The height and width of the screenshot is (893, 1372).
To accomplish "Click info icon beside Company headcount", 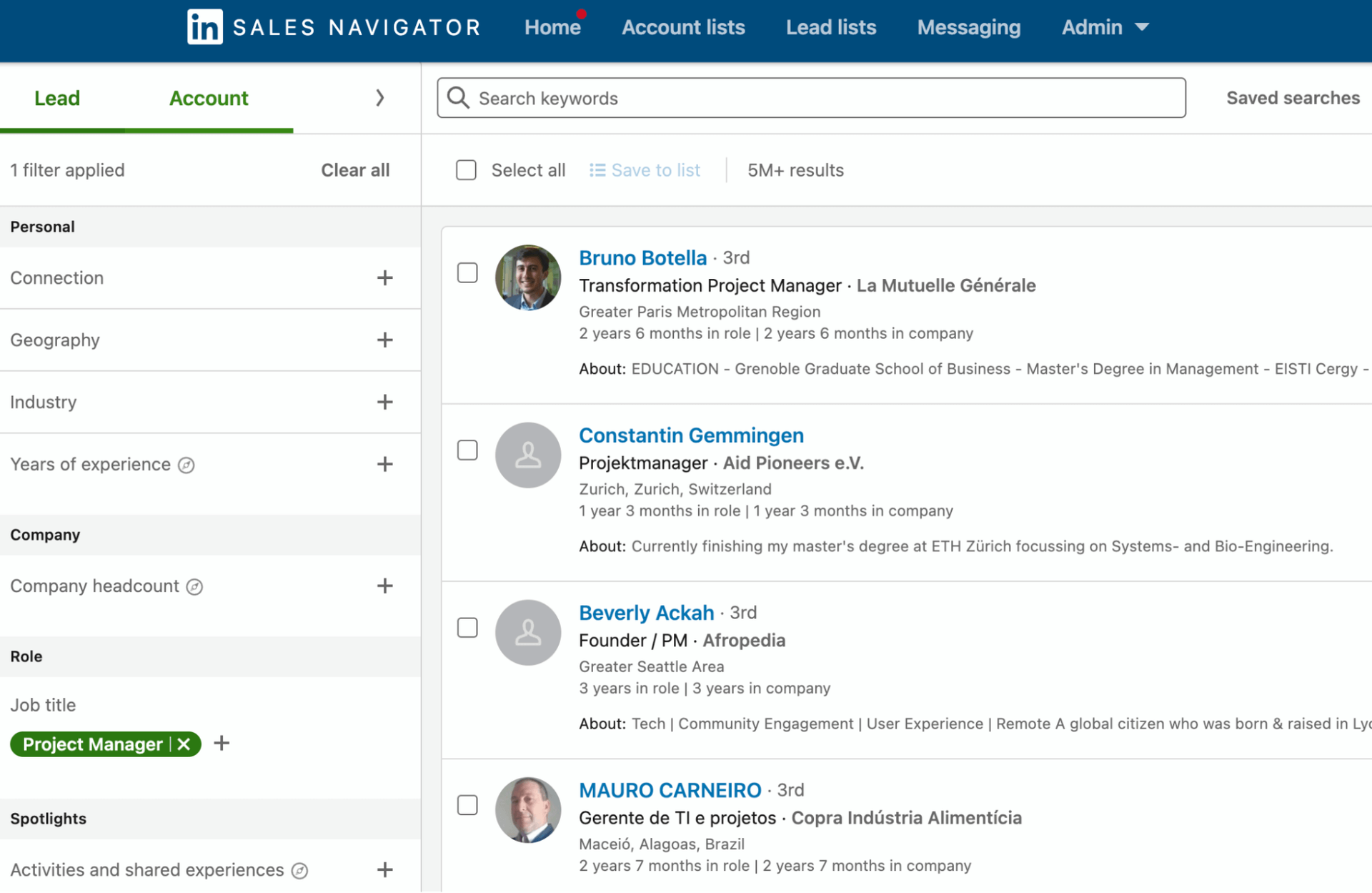I will coord(194,587).
